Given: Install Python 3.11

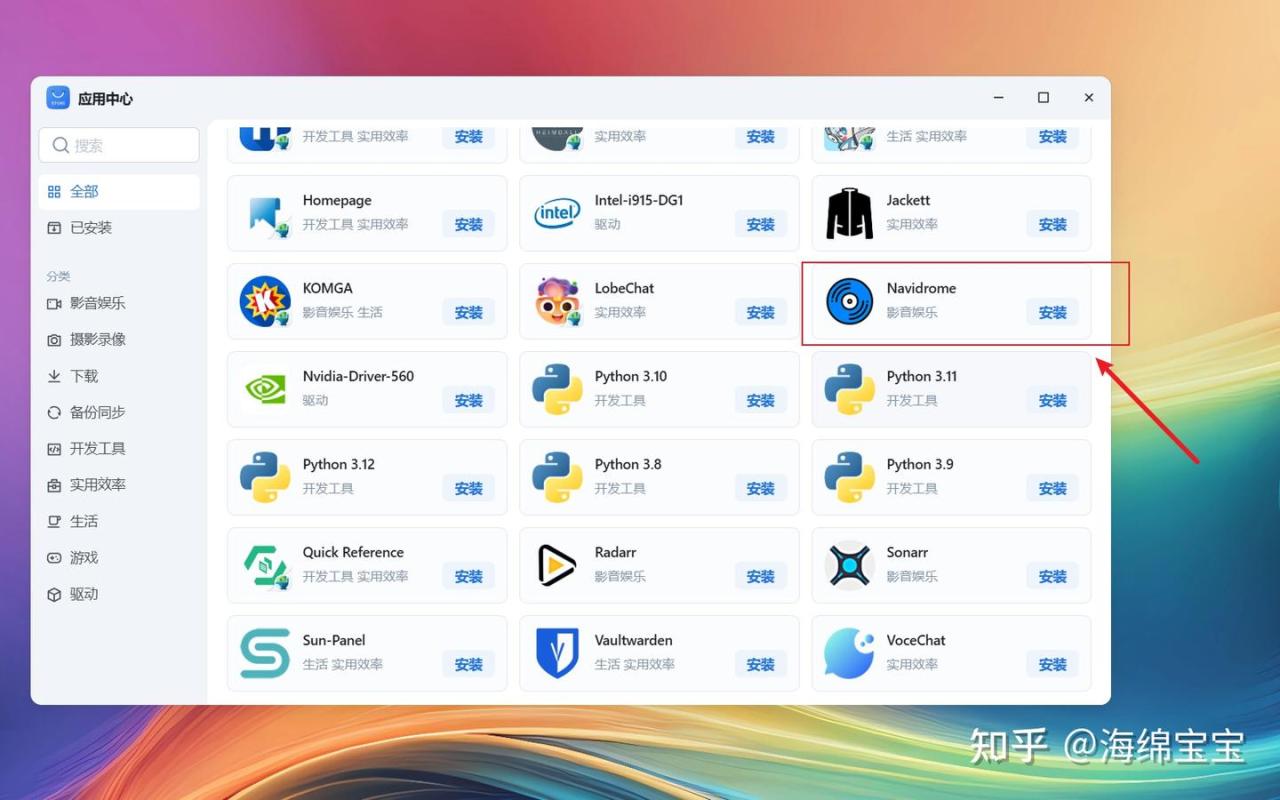Looking at the screenshot, I should click(1053, 400).
